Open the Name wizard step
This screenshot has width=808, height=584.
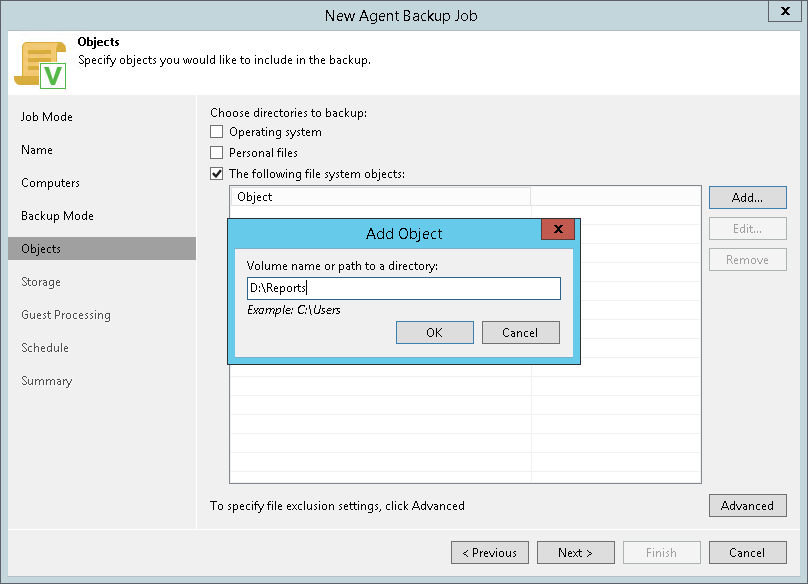(37, 150)
